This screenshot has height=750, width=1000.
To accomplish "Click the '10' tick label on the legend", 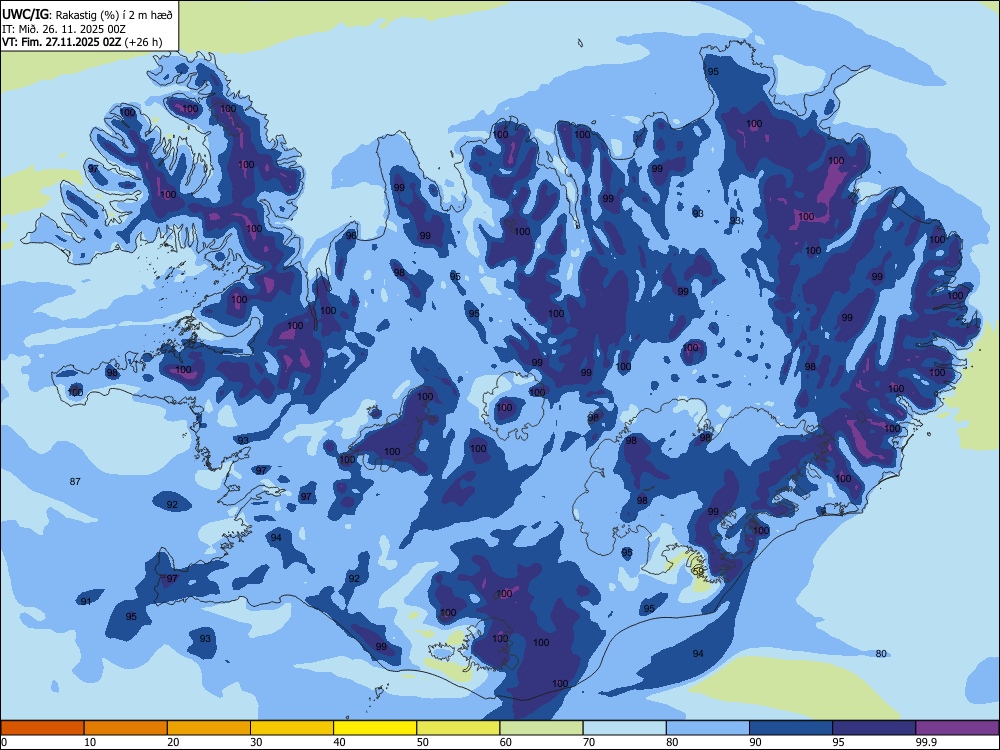I will (x=90, y=742).
